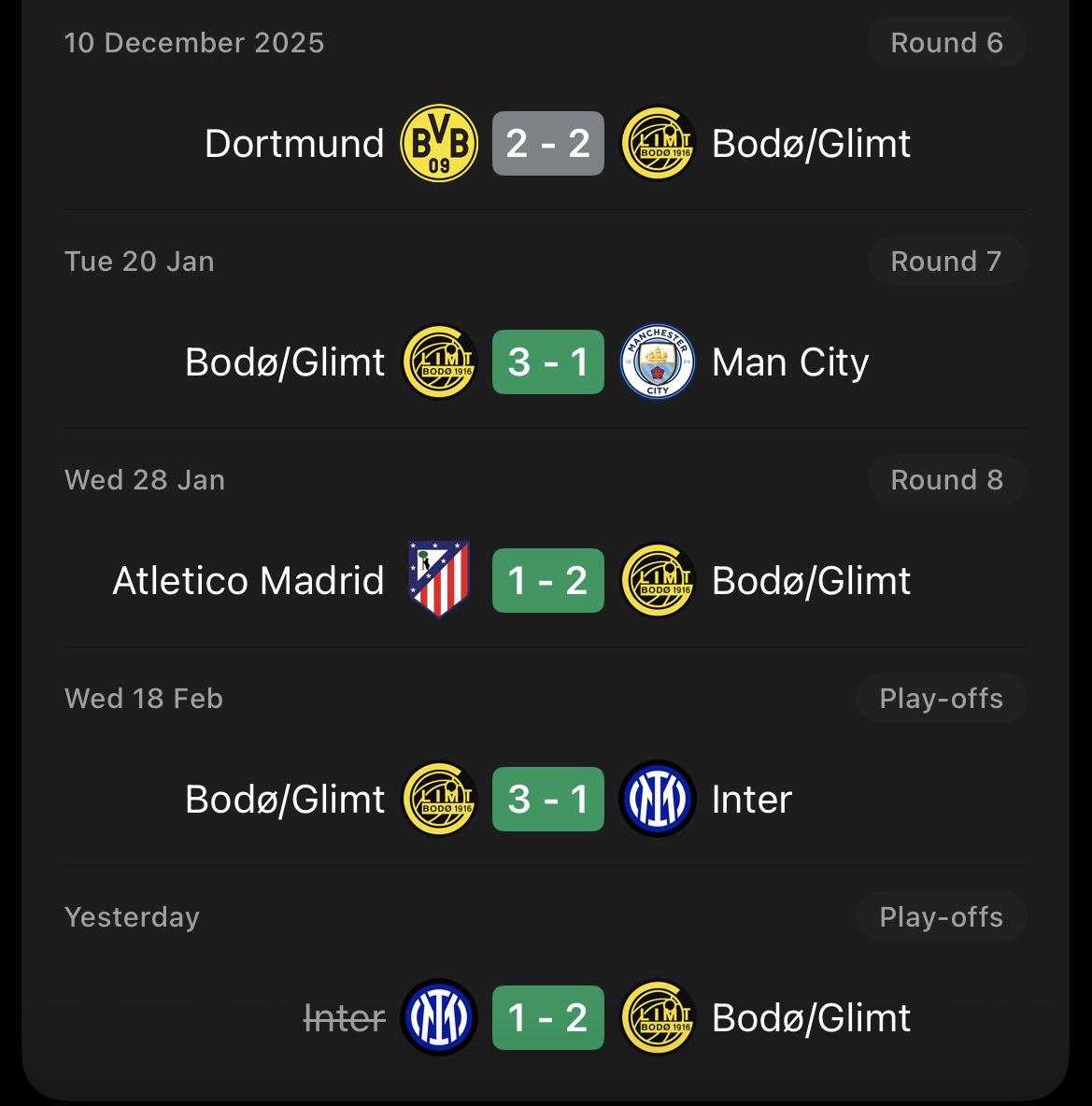Screen dimensions: 1092x1106
Task: Click Bodø/Glimt crest in Atletico Madrid match
Action: tap(658, 580)
